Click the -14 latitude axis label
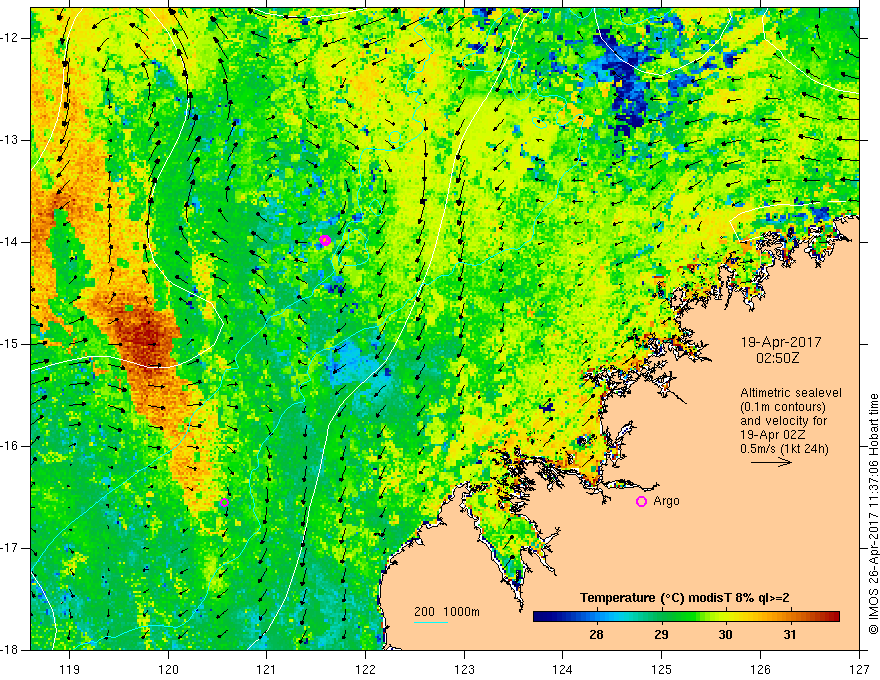880x680 pixels. tap(11, 242)
